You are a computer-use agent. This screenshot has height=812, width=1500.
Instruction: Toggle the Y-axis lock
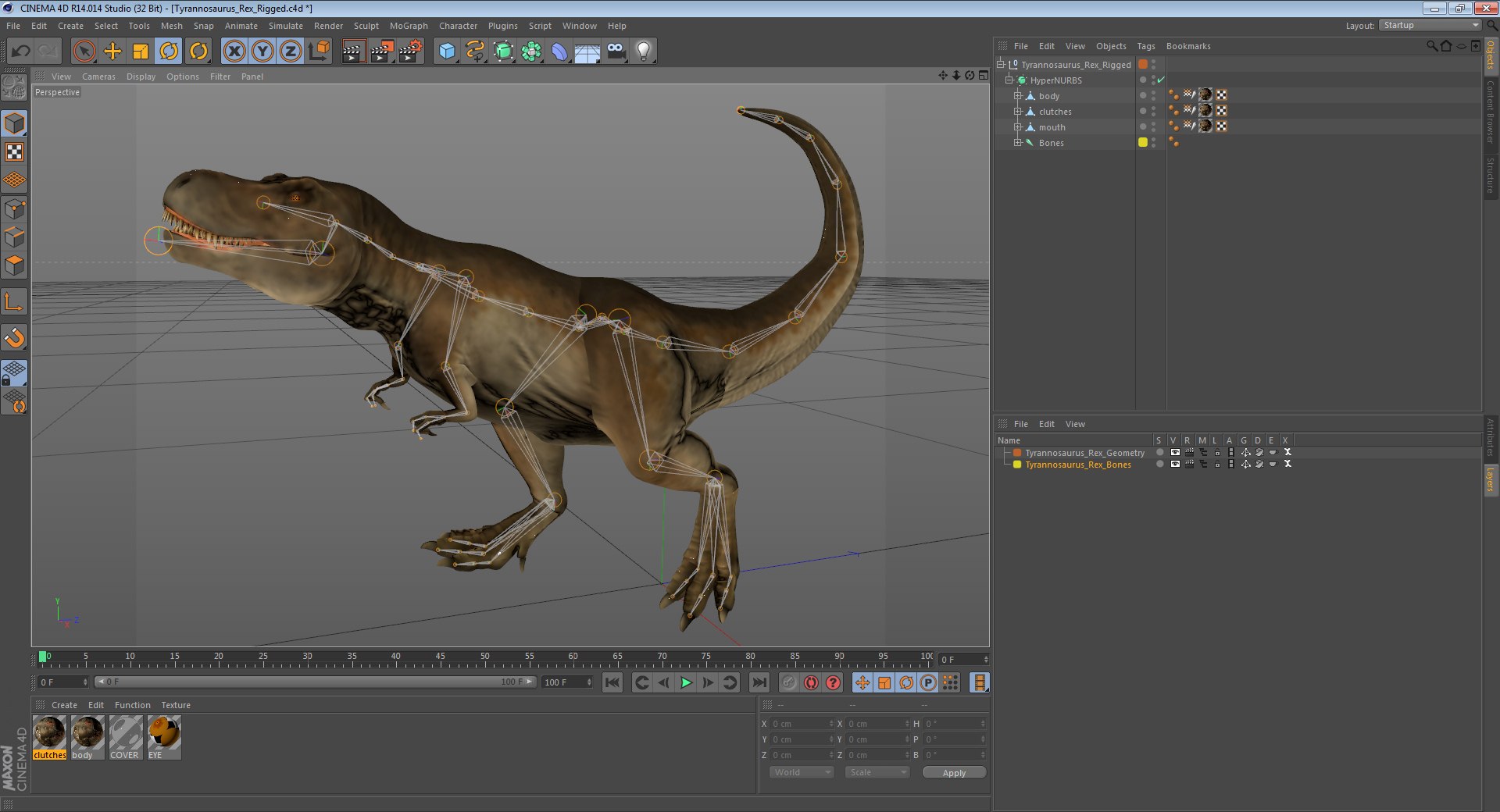click(x=262, y=52)
